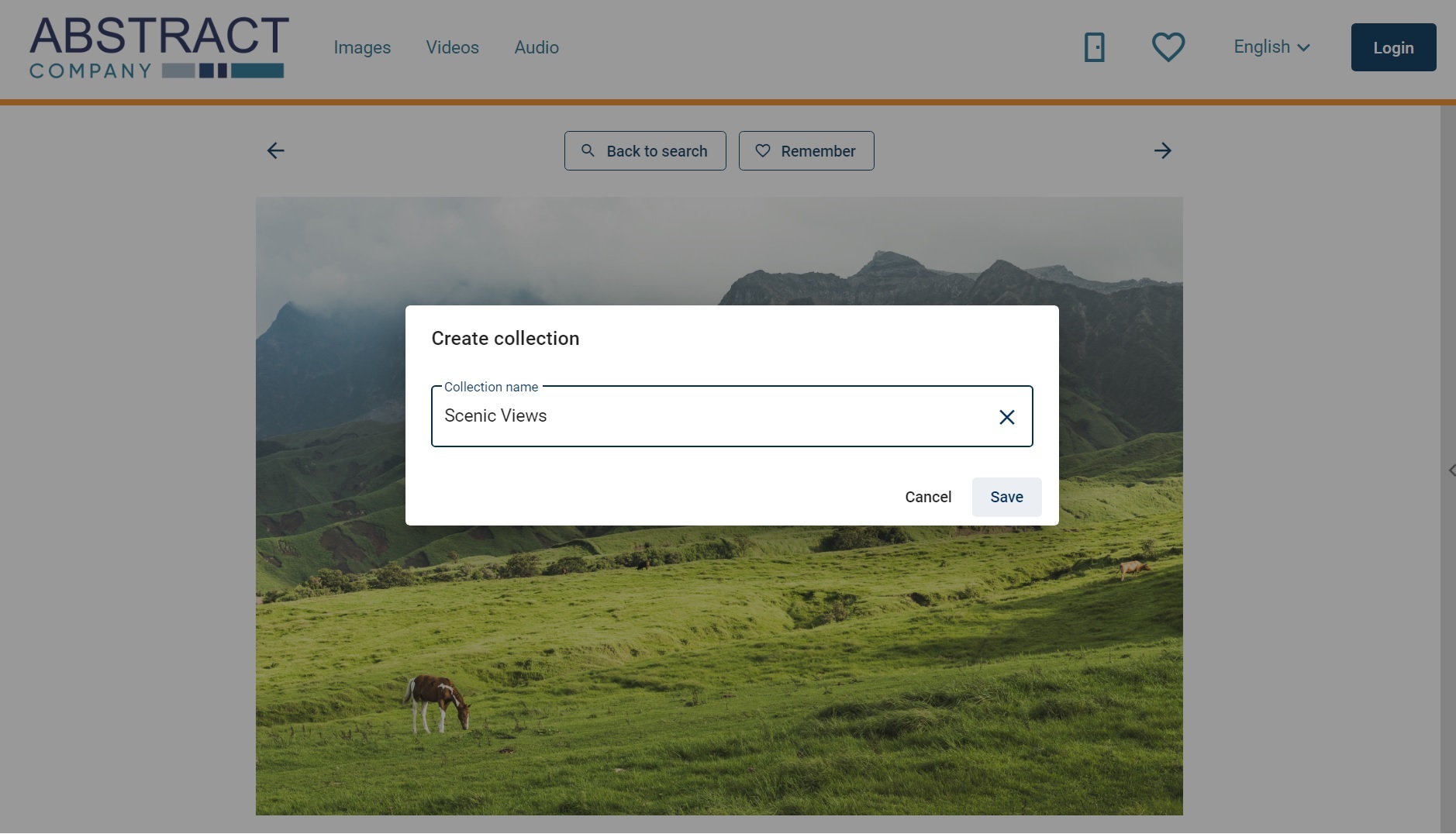Open the Images menu item
This screenshot has height=834, width=1456.
(362, 47)
